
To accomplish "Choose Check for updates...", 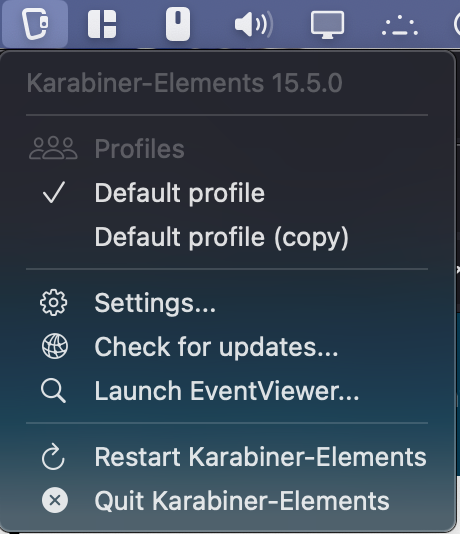I will (x=227, y=347).
